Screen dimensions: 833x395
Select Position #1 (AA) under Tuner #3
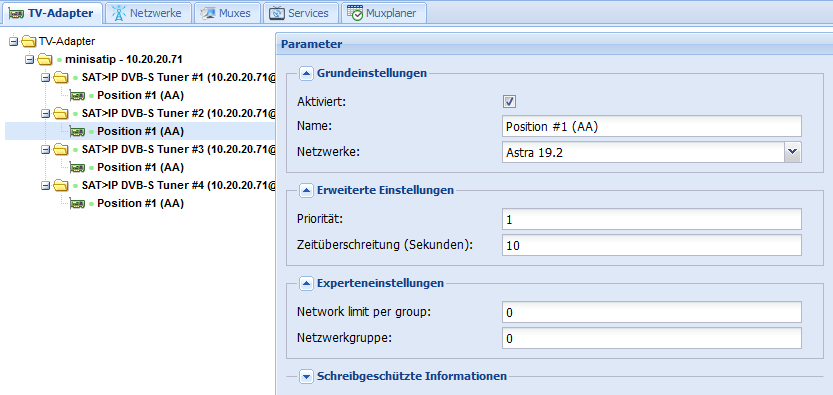tap(141, 168)
